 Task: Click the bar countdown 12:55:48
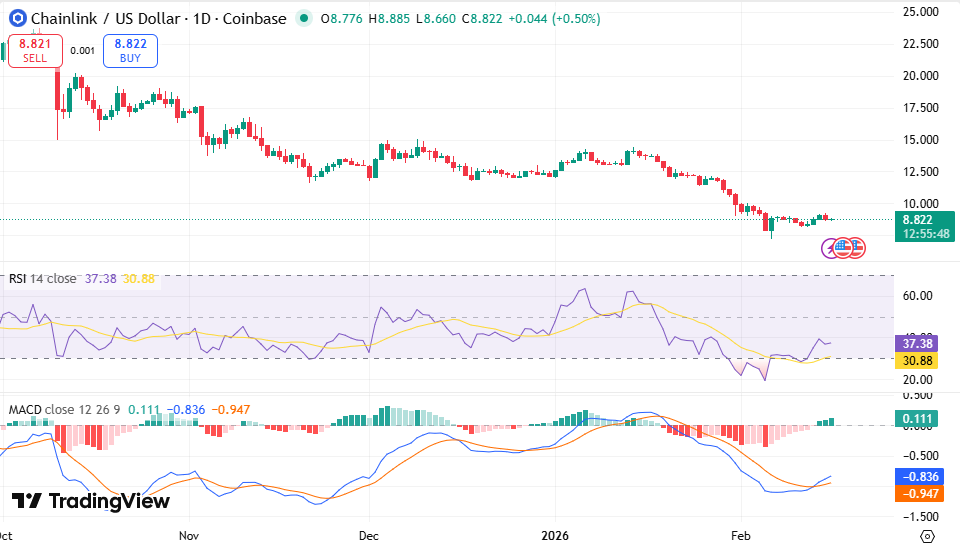[x=926, y=234]
